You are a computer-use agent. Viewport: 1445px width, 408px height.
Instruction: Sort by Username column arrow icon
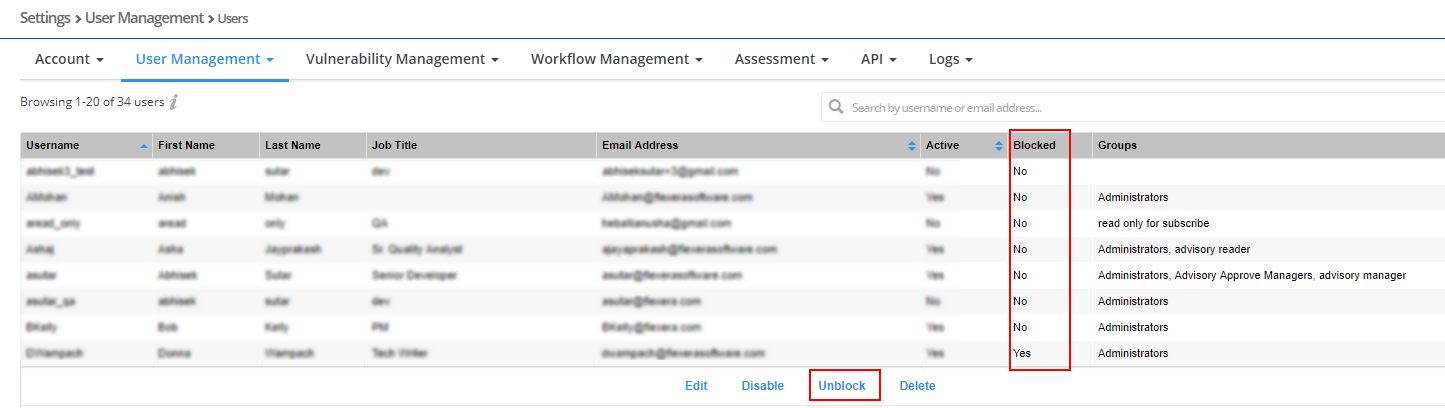click(143, 146)
